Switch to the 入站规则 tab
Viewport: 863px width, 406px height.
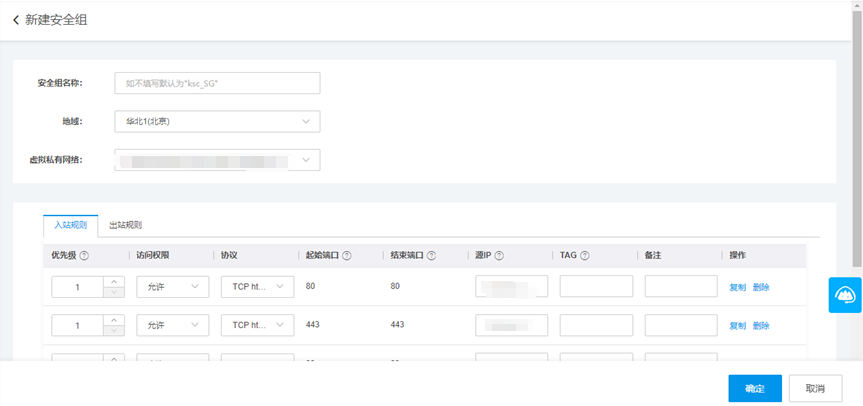(70, 226)
